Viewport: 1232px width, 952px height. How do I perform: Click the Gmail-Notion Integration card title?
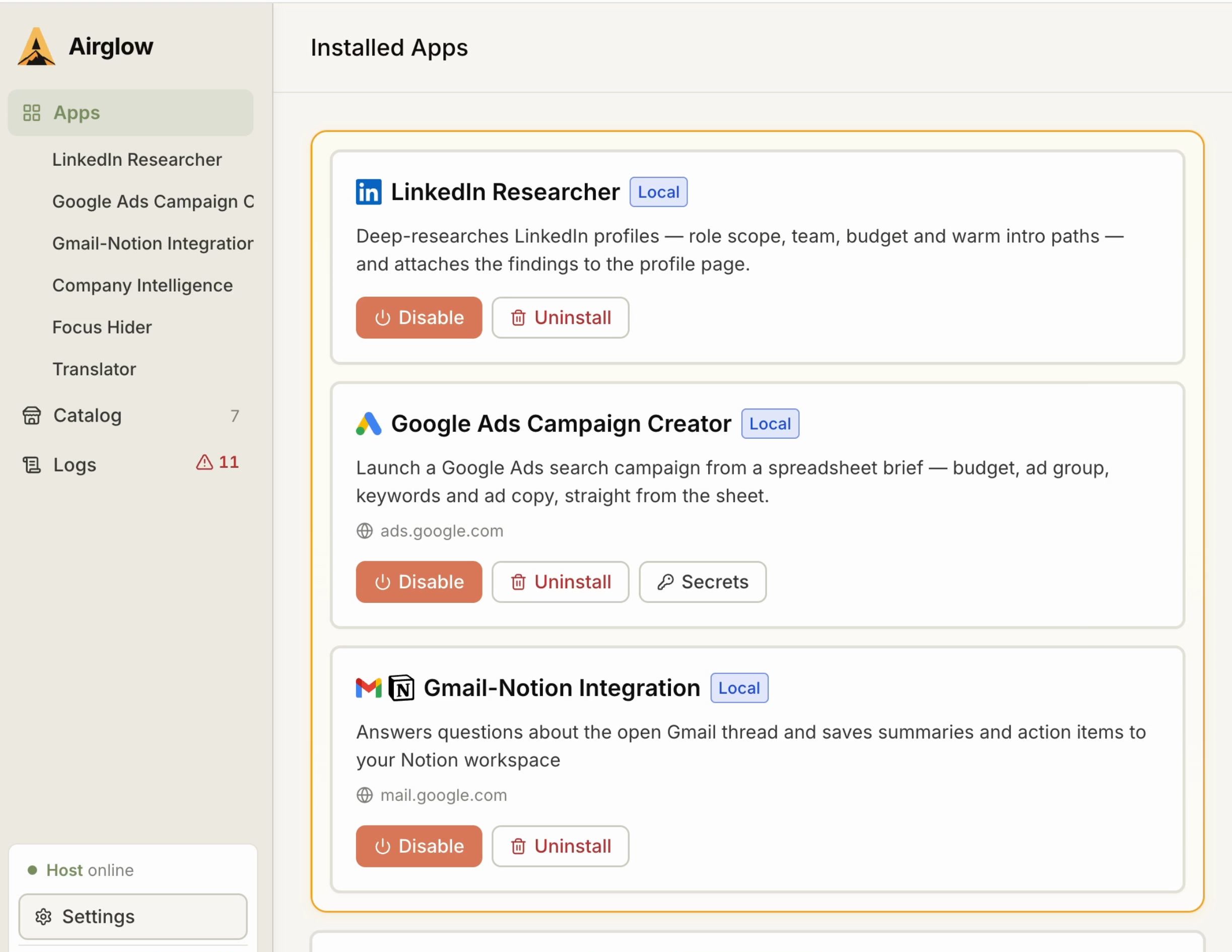(562, 688)
